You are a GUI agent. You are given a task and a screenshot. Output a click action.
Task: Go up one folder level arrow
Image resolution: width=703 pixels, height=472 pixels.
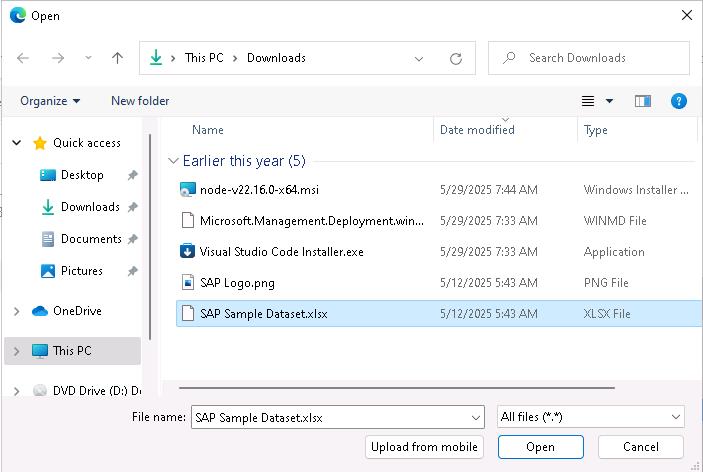coord(117,58)
